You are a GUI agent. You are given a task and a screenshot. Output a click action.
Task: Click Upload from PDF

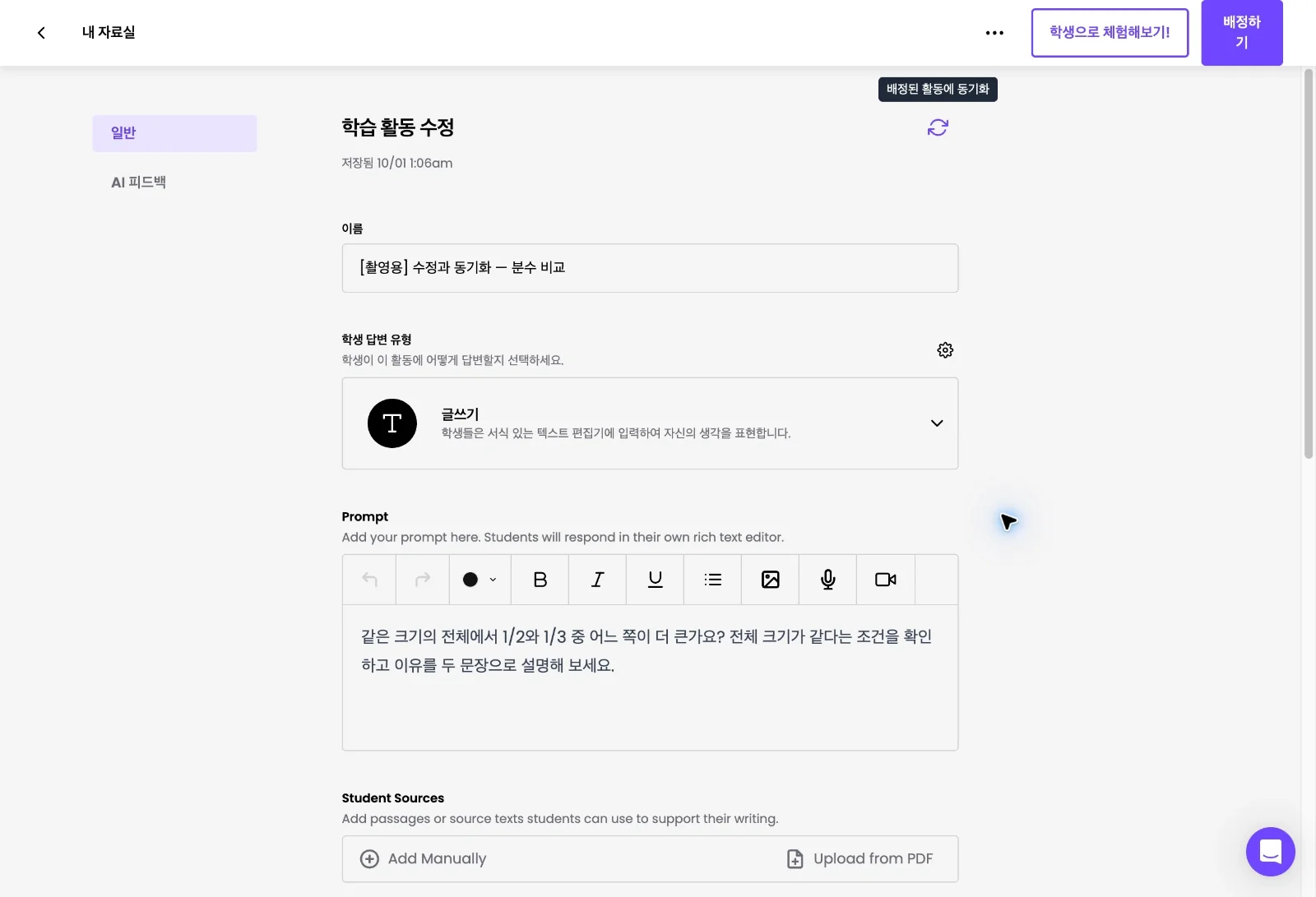tap(860, 858)
